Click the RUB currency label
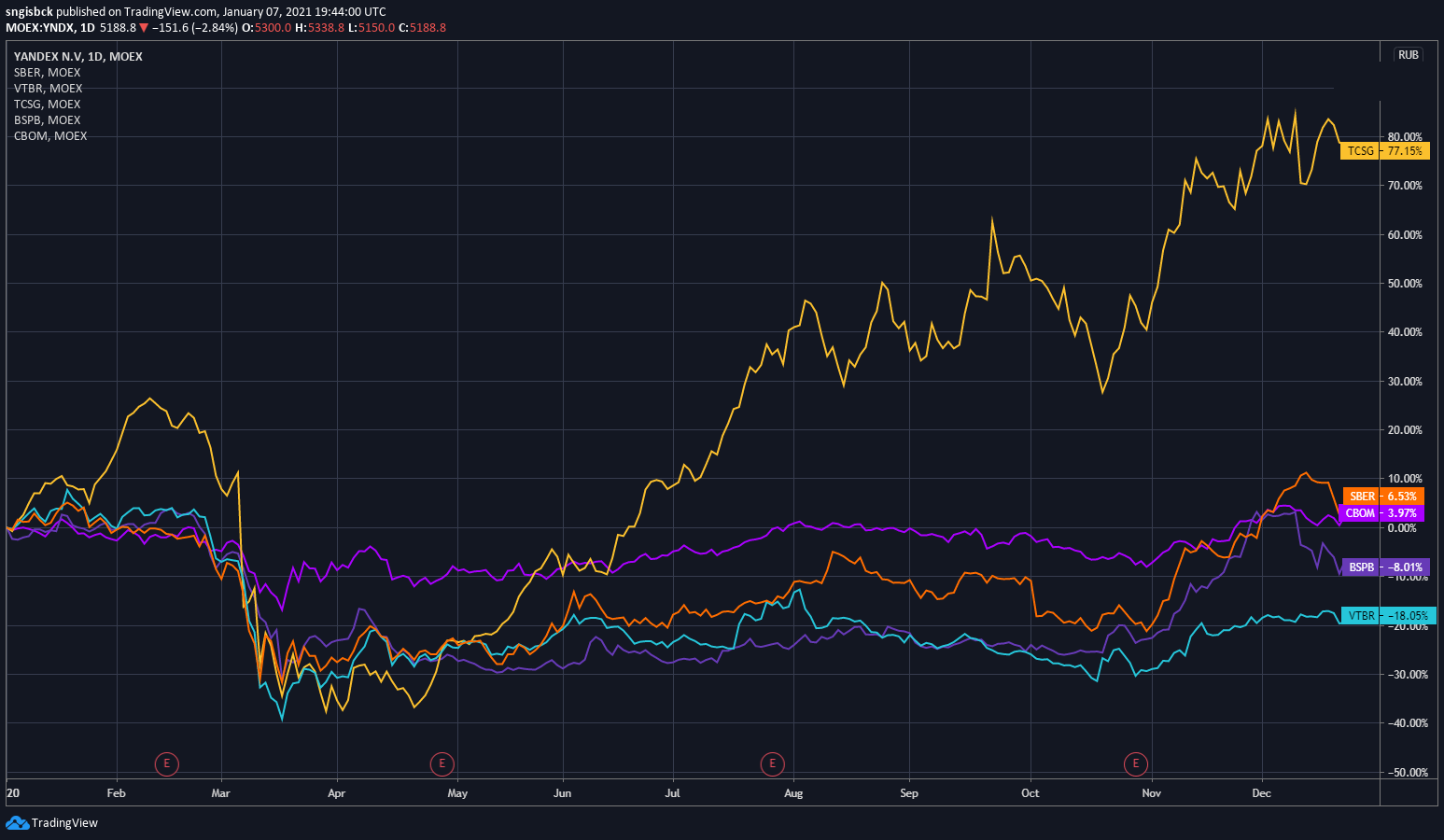 click(x=1409, y=55)
